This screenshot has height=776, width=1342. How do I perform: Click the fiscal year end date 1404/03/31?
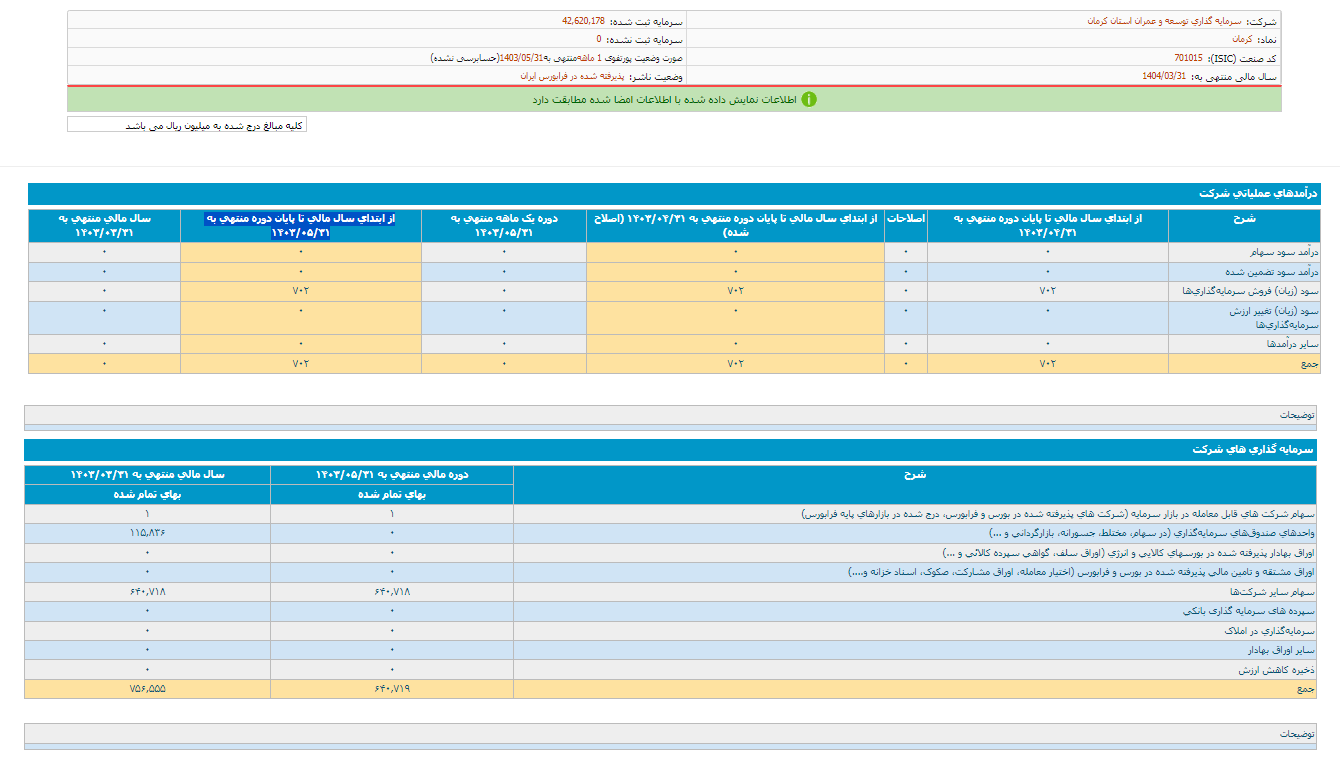pos(1164,76)
